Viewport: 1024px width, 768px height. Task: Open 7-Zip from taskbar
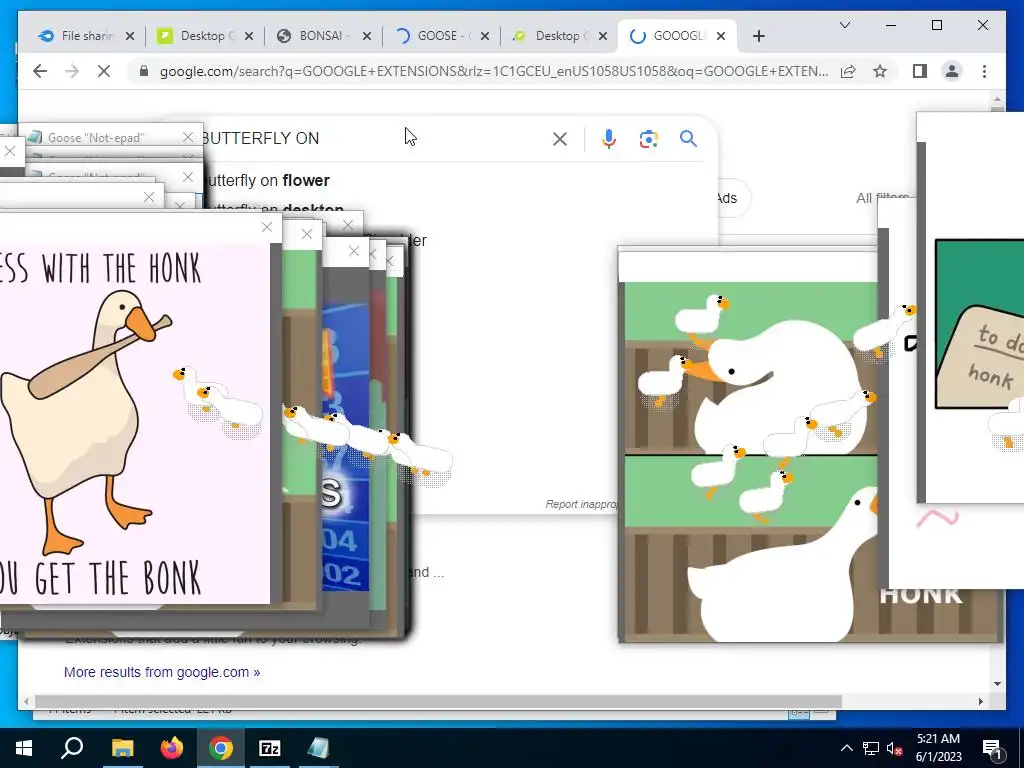[x=270, y=748]
